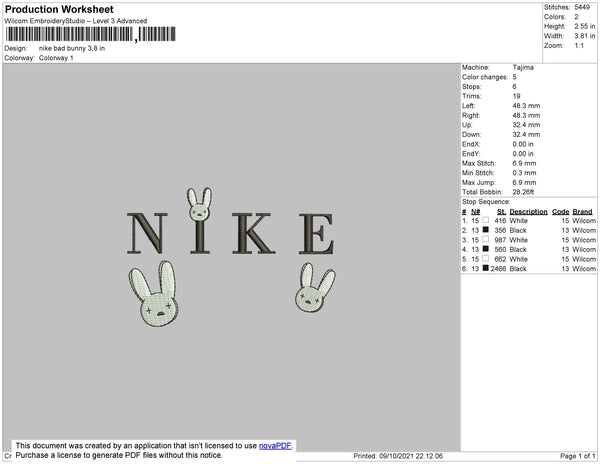Click the 'Description' column header
This screenshot has height=464, width=600.
(528, 212)
